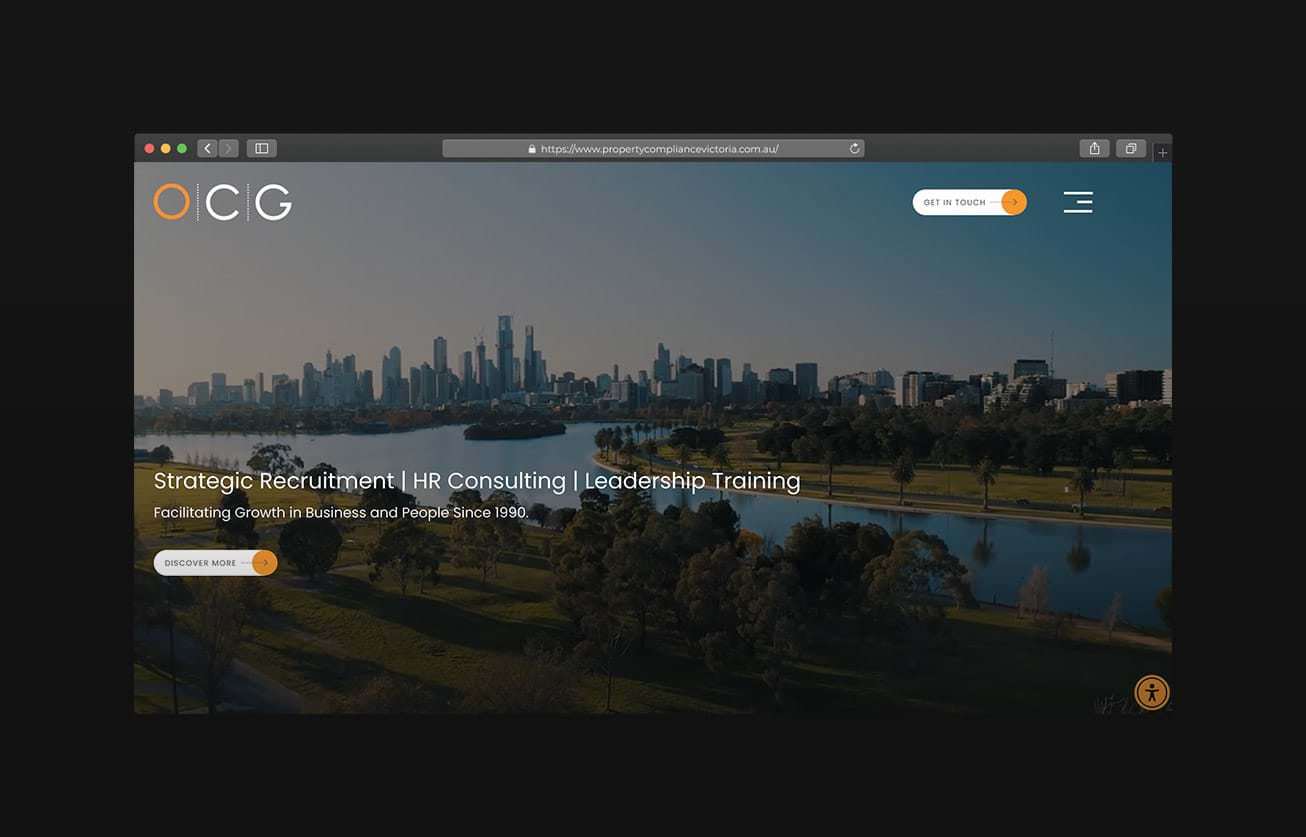Viewport: 1306px width, 837px height.
Task: Minimize the window using the yellow button
Action: pyautogui.click(x=165, y=148)
